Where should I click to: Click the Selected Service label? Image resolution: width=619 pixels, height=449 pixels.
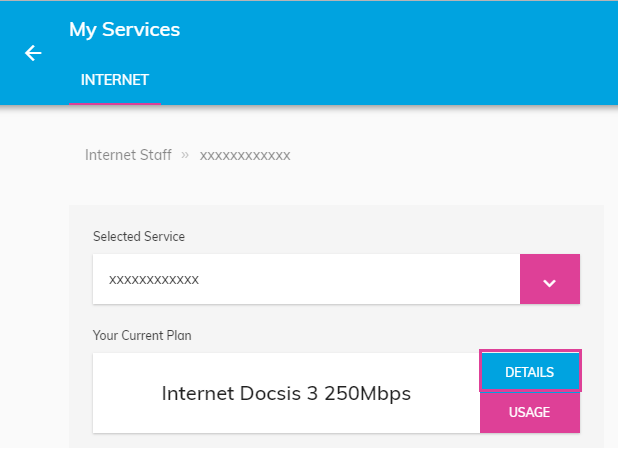click(x=139, y=237)
